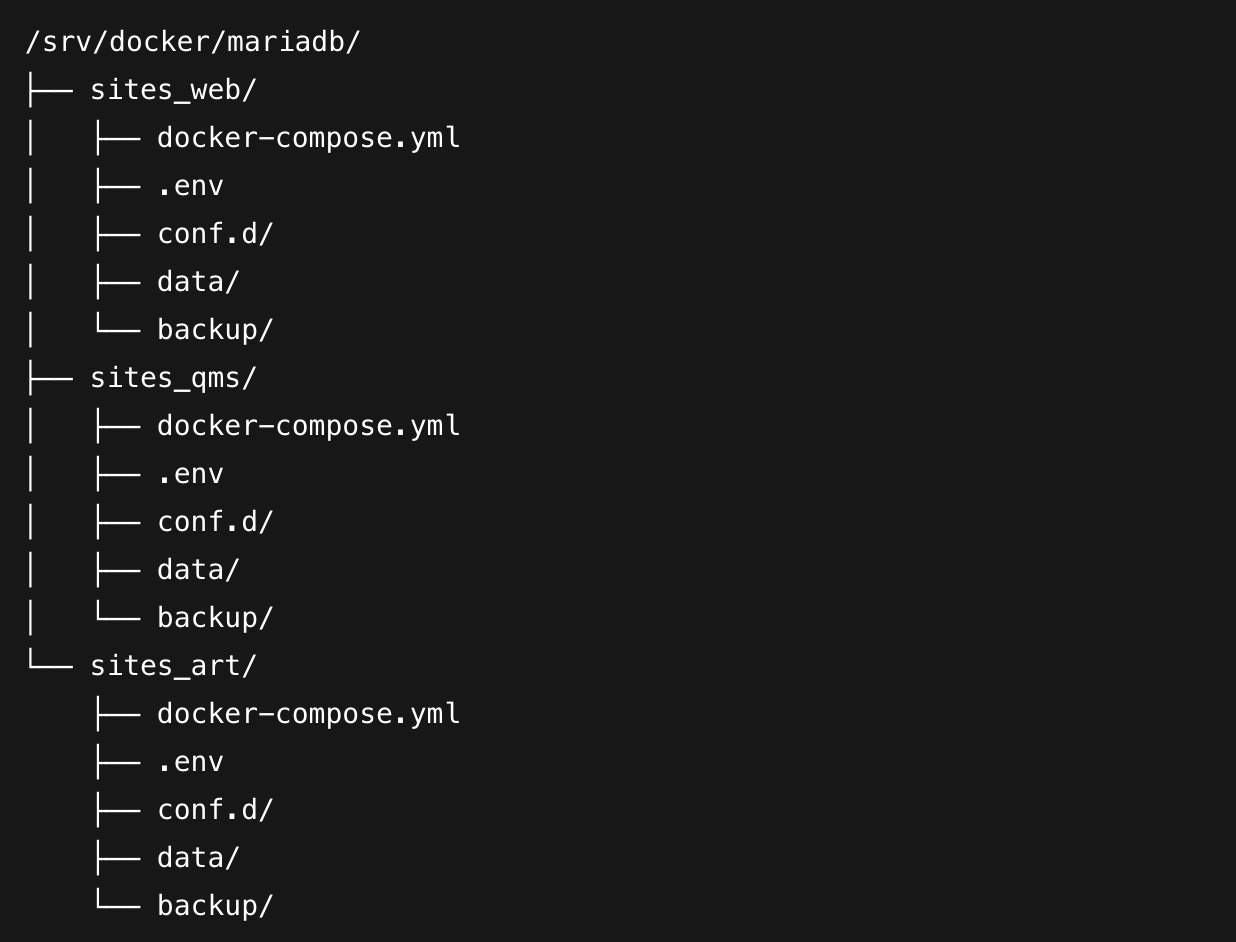Click the /srv/docker/mariadb/ root path

pos(192,43)
